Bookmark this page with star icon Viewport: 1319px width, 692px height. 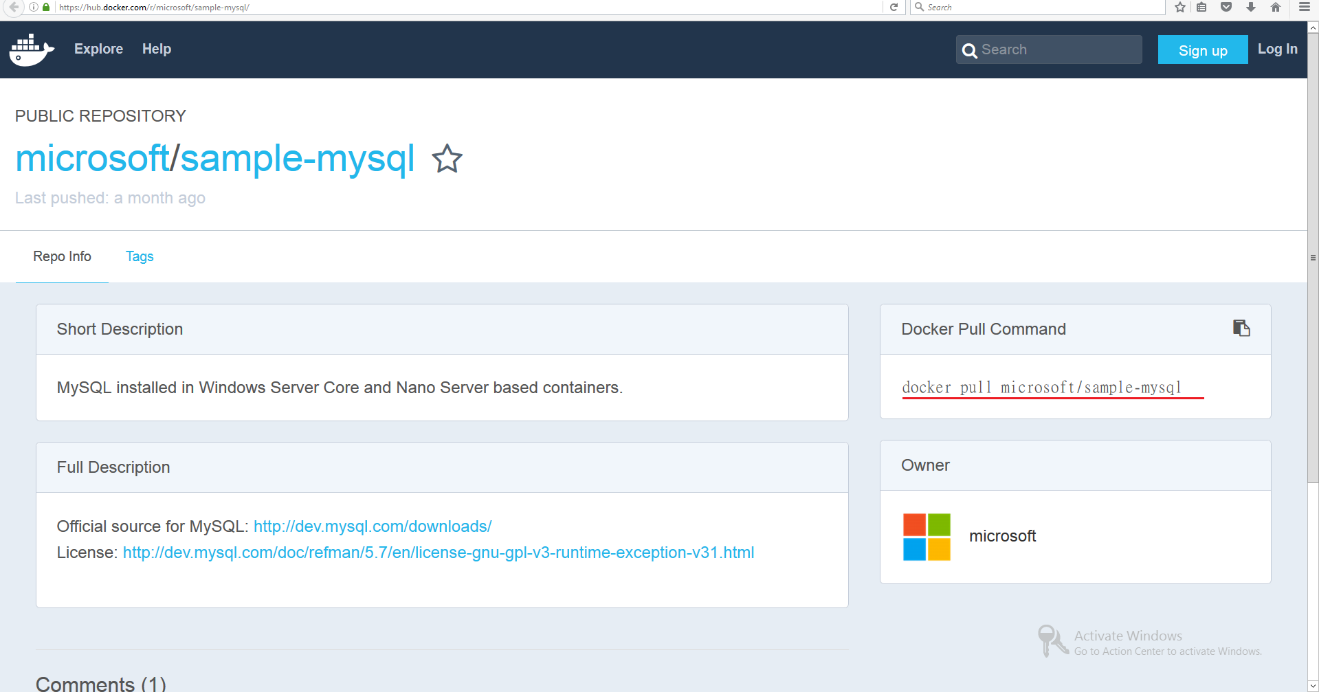tap(1180, 7)
